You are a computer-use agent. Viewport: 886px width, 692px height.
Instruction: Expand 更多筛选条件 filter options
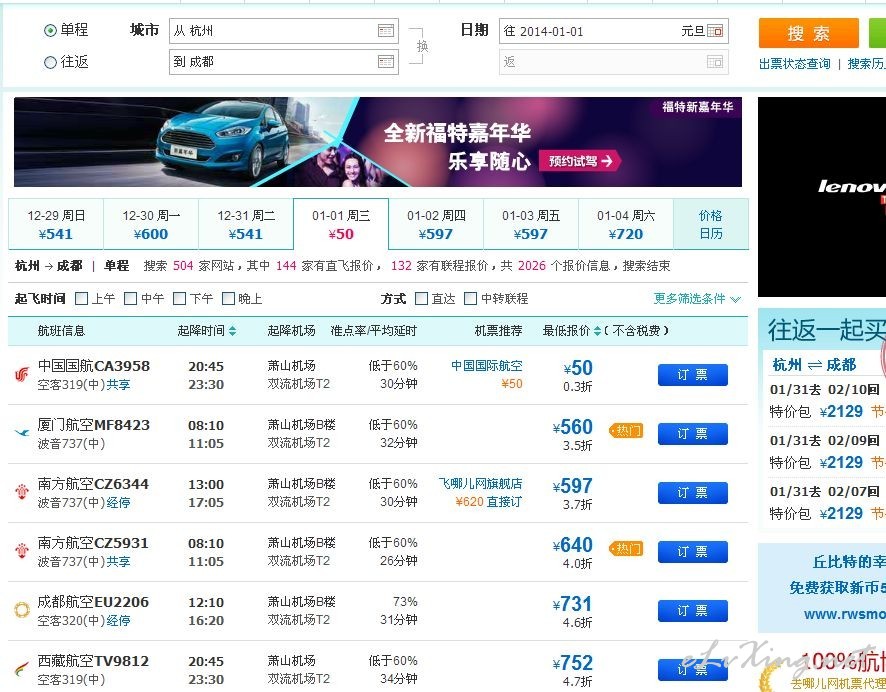point(697,298)
